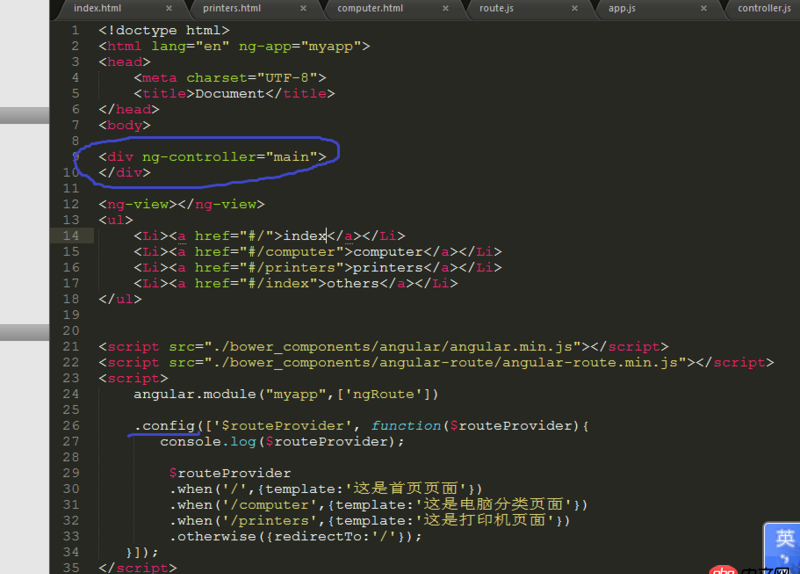
Task: Close the index.html tab
Action: click(169, 8)
